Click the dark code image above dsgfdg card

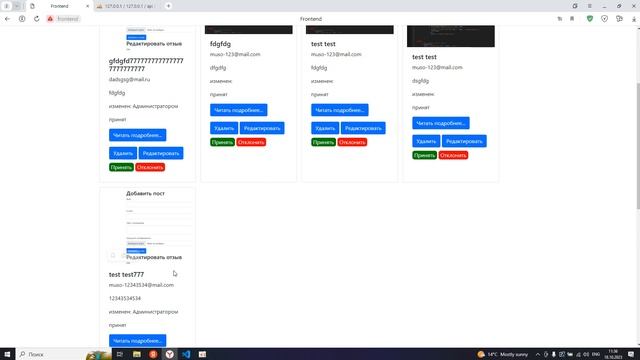(x=451, y=36)
